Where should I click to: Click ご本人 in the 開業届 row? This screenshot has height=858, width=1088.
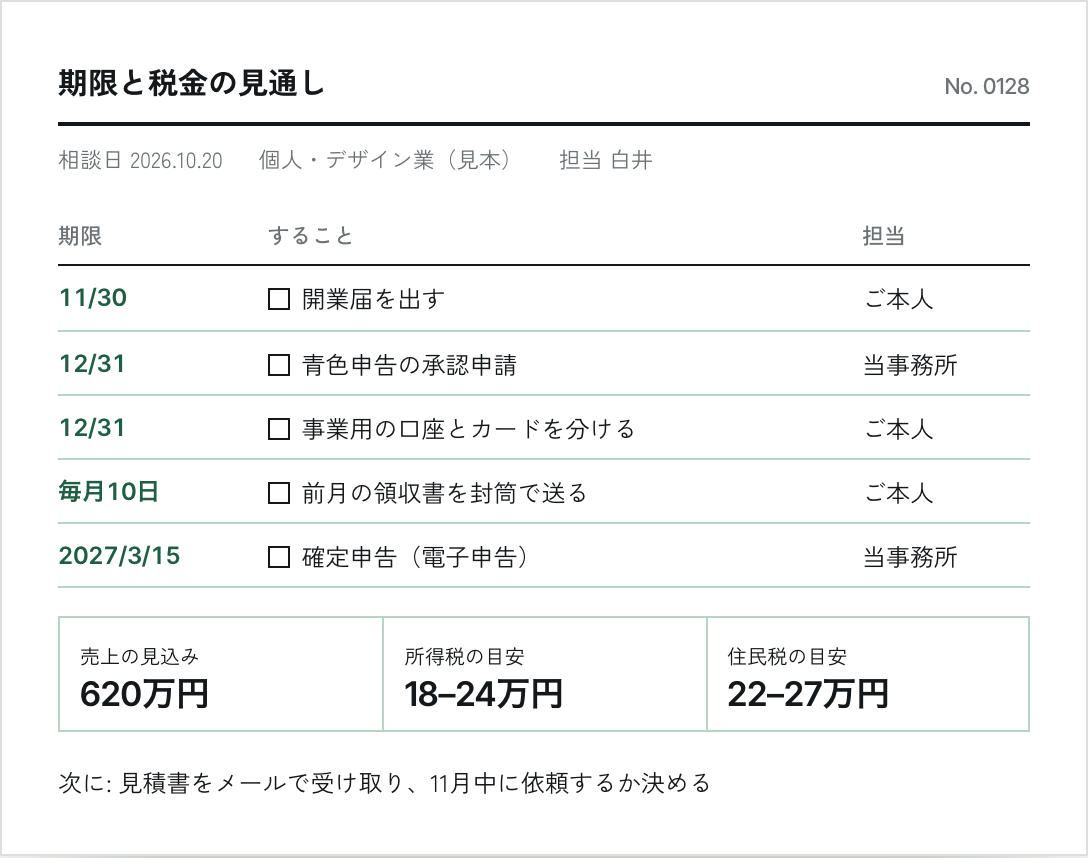tap(898, 300)
